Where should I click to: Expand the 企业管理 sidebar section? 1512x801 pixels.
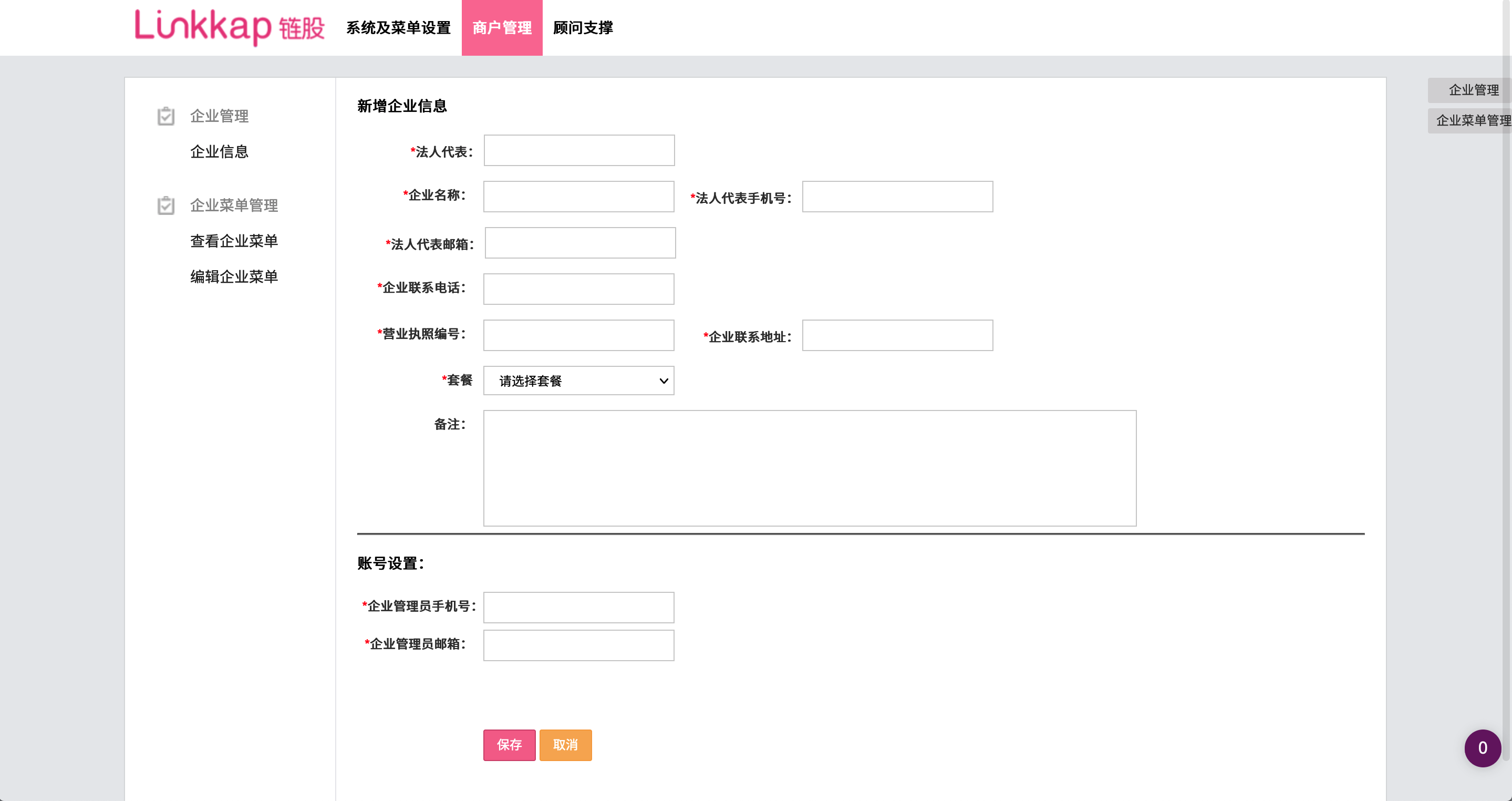(220, 116)
